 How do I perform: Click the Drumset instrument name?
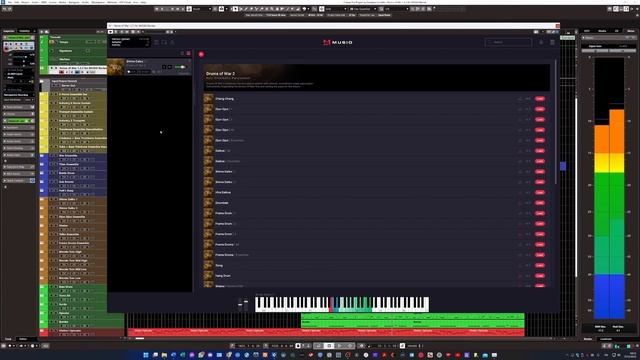click(222, 203)
